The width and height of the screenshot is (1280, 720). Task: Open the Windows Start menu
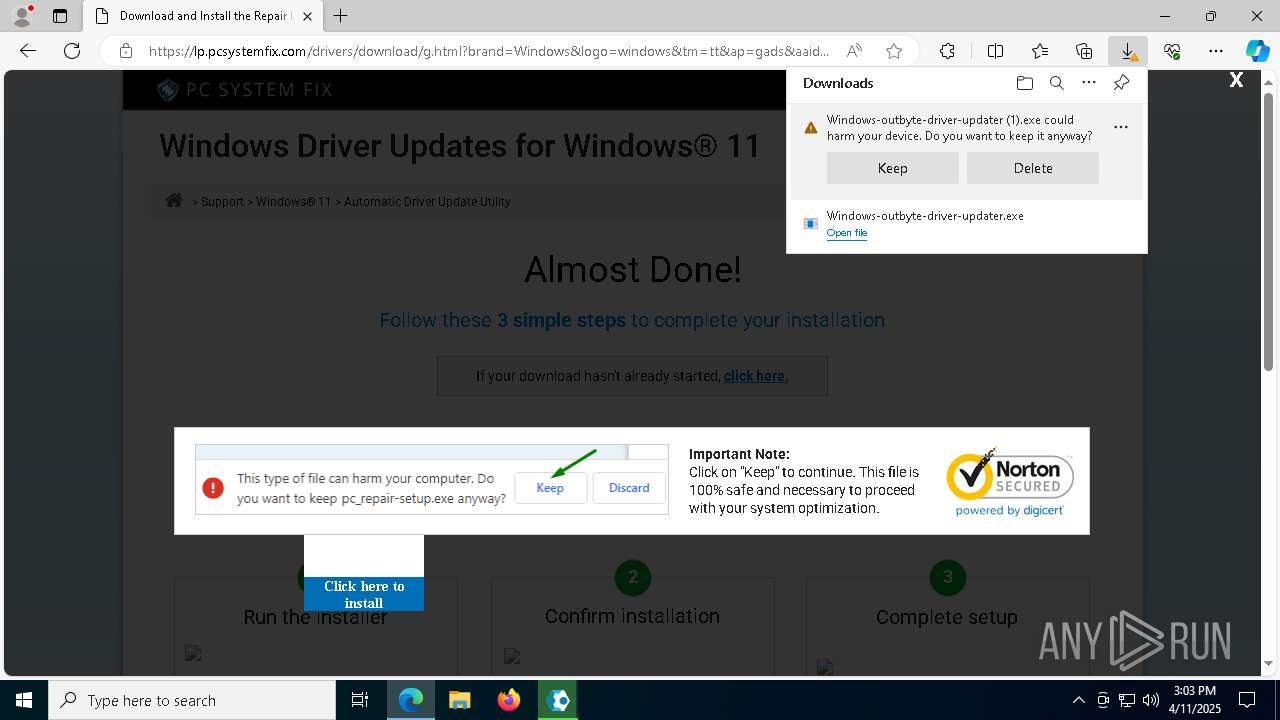pyautogui.click(x=24, y=700)
